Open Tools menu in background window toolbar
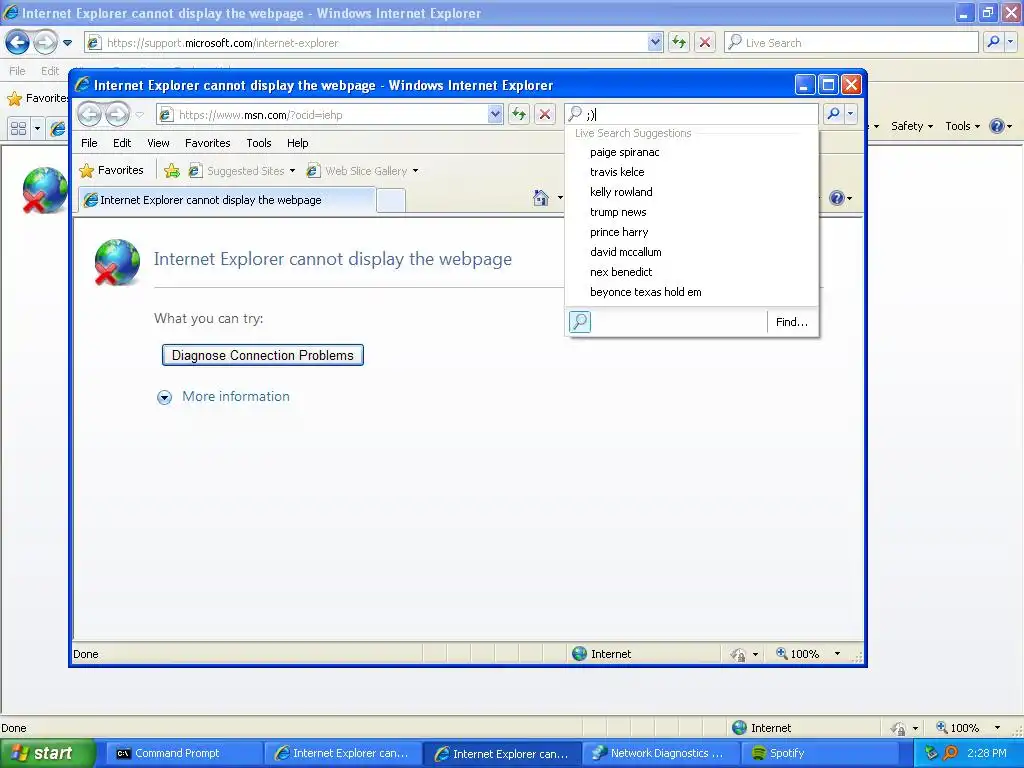Image resolution: width=1024 pixels, height=768 pixels. coord(963,127)
